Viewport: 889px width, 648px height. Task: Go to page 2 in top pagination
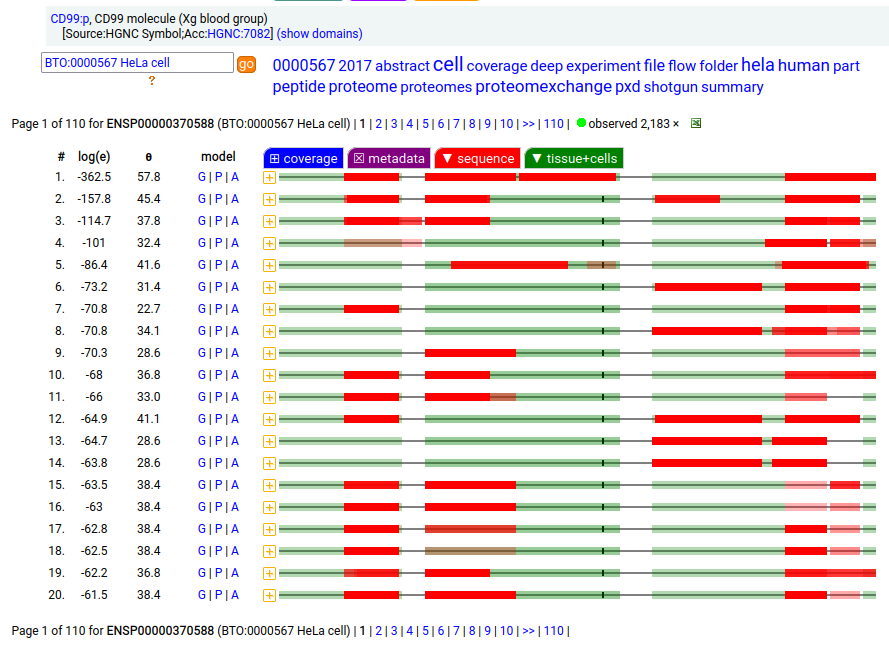379,124
